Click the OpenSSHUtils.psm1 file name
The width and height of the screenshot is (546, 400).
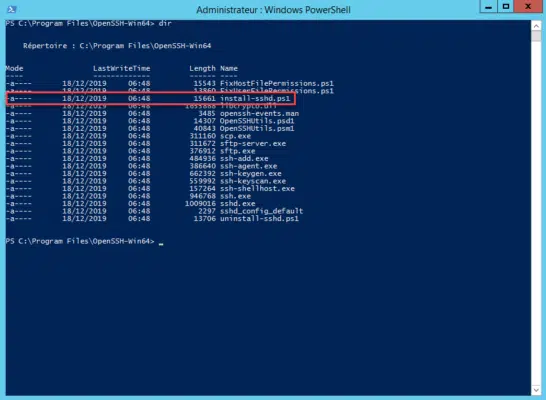coord(257,128)
